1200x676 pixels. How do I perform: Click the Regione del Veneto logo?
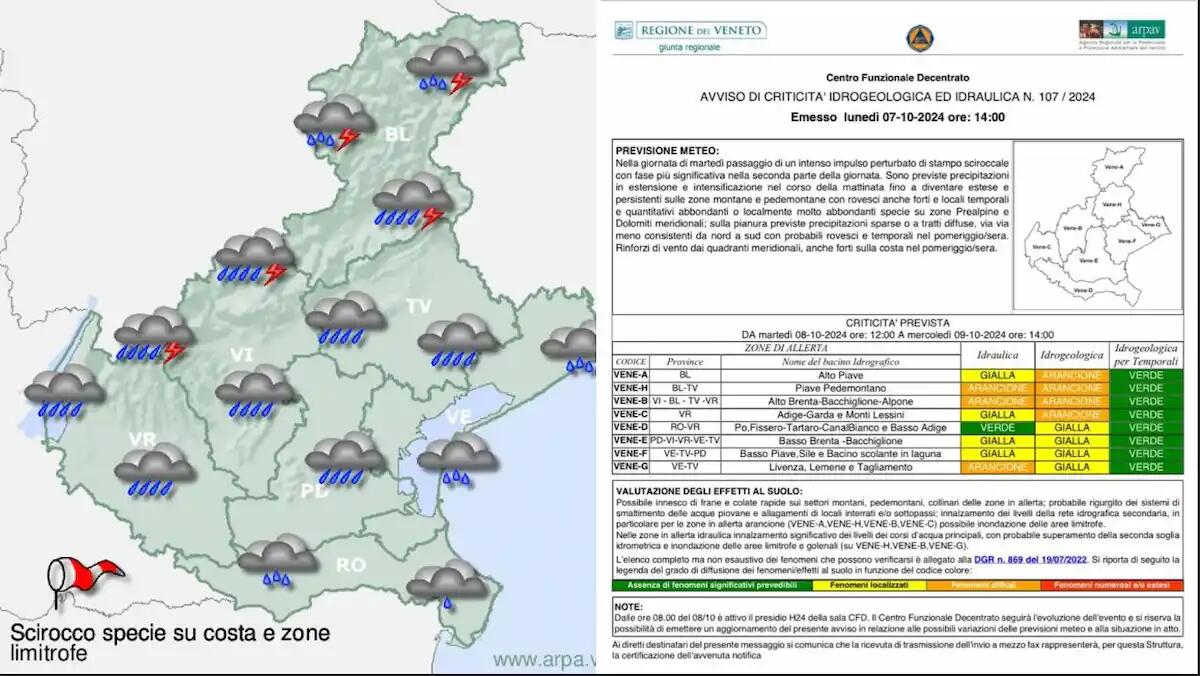pos(689,36)
